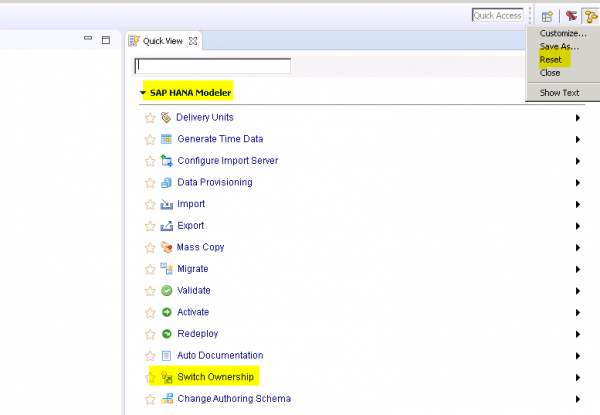This screenshot has height=415, width=600.
Task: Click the Switch Ownership icon
Action: pyautogui.click(x=166, y=378)
